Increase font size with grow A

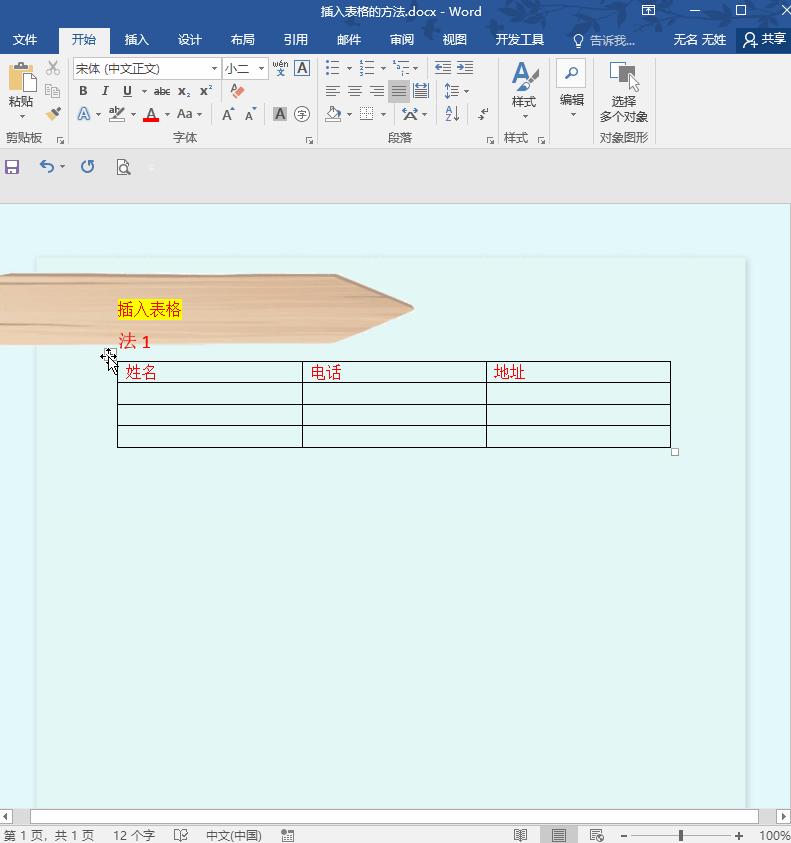[x=228, y=114]
